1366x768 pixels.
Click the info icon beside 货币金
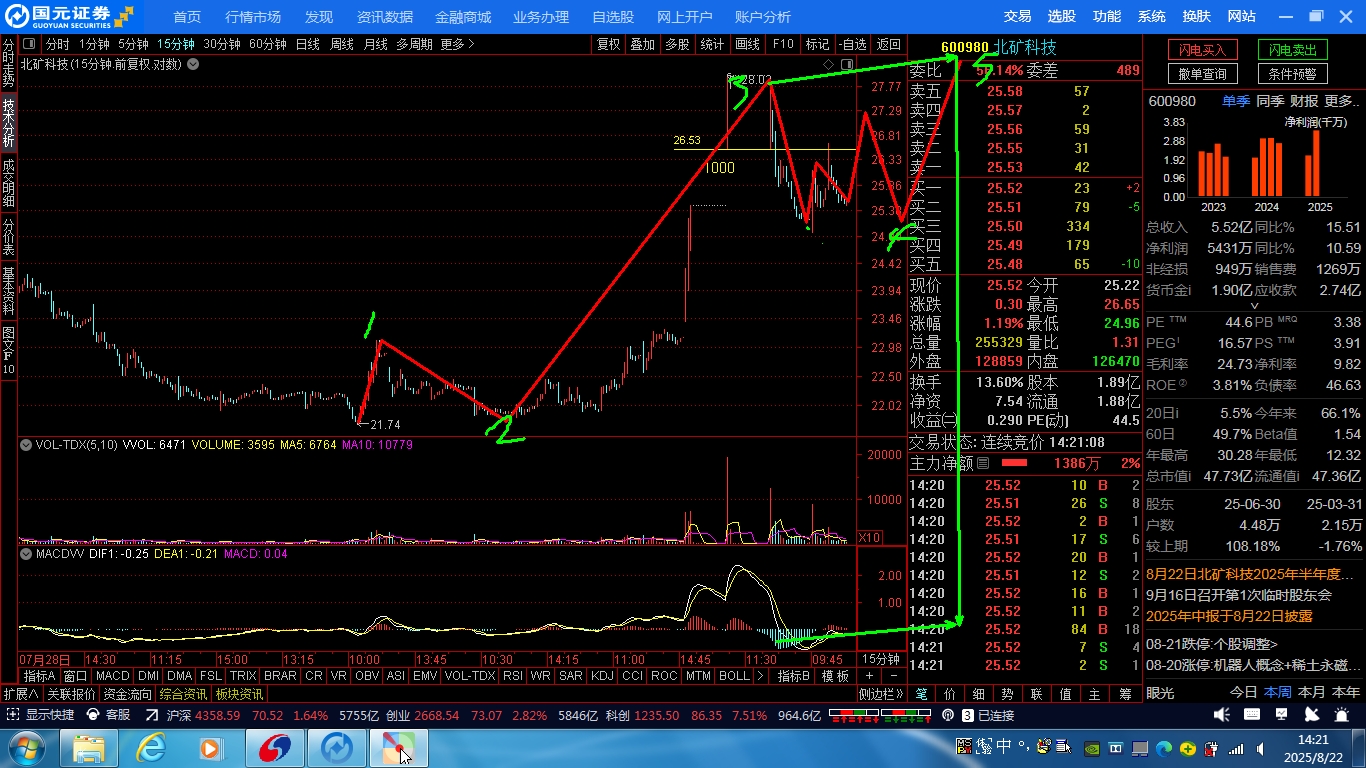[x=1189, y=290]
